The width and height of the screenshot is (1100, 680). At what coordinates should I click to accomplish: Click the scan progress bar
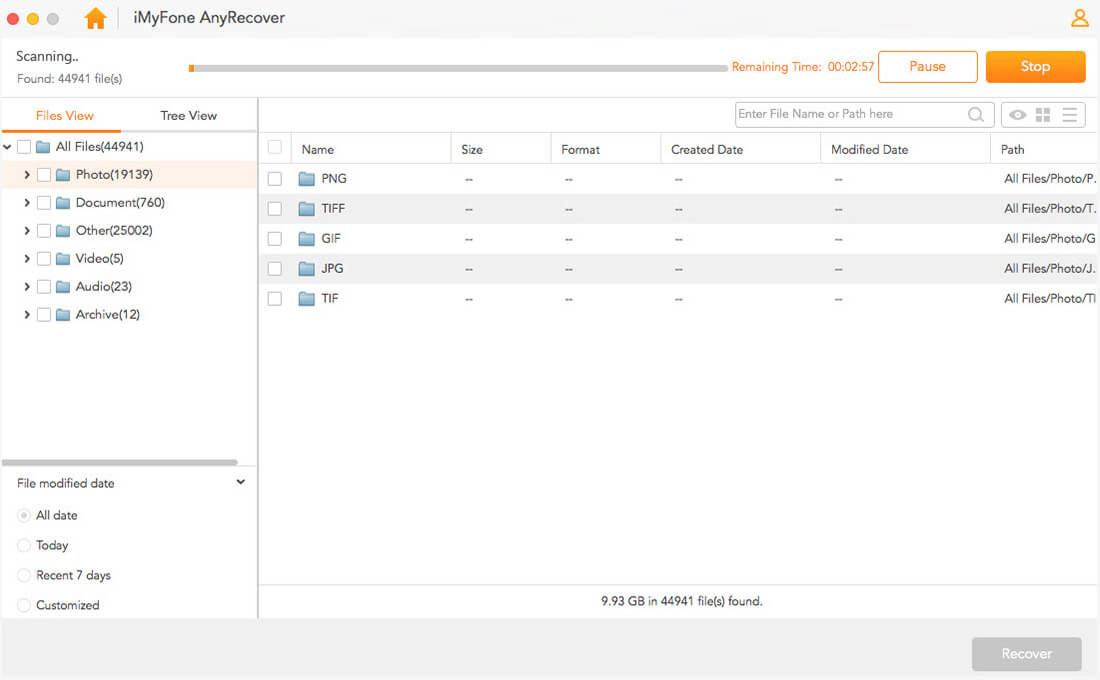[458, 68]
